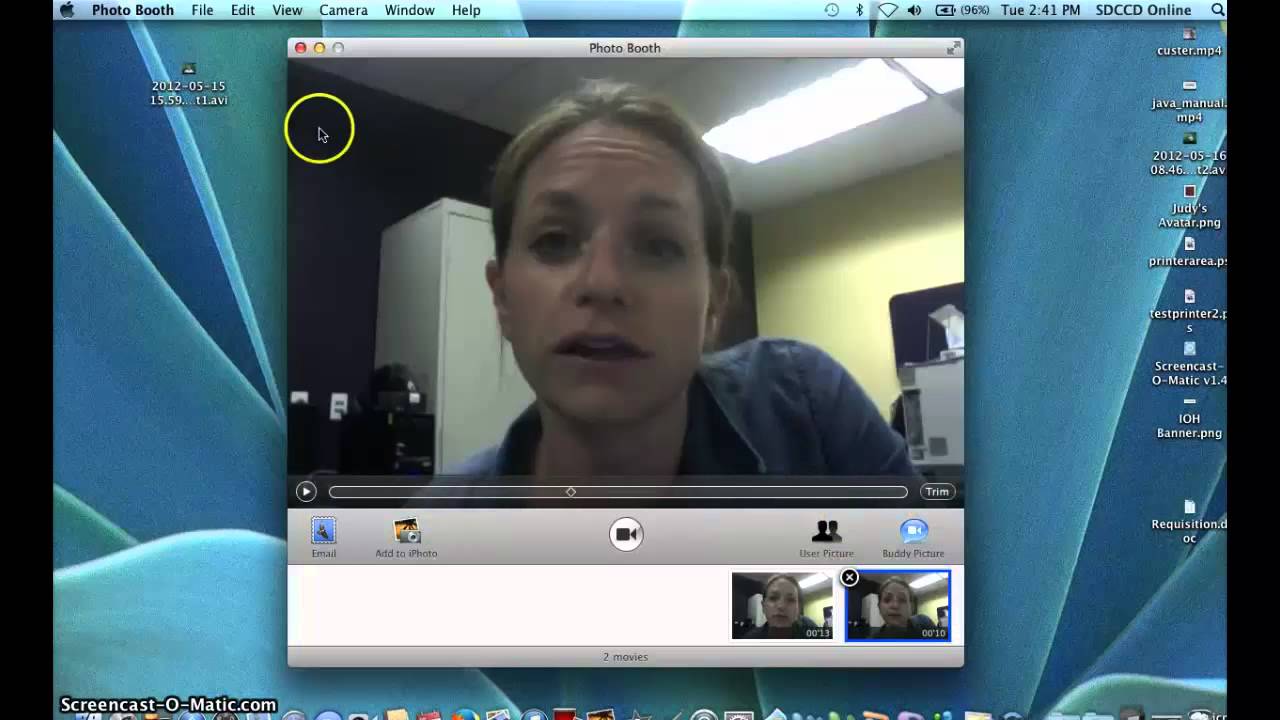Image resolution: width=1280 pixels, height=720 pixels.
Task: Select the 2012-05-16 avi desktop file
Action: tap(1190, 154)
